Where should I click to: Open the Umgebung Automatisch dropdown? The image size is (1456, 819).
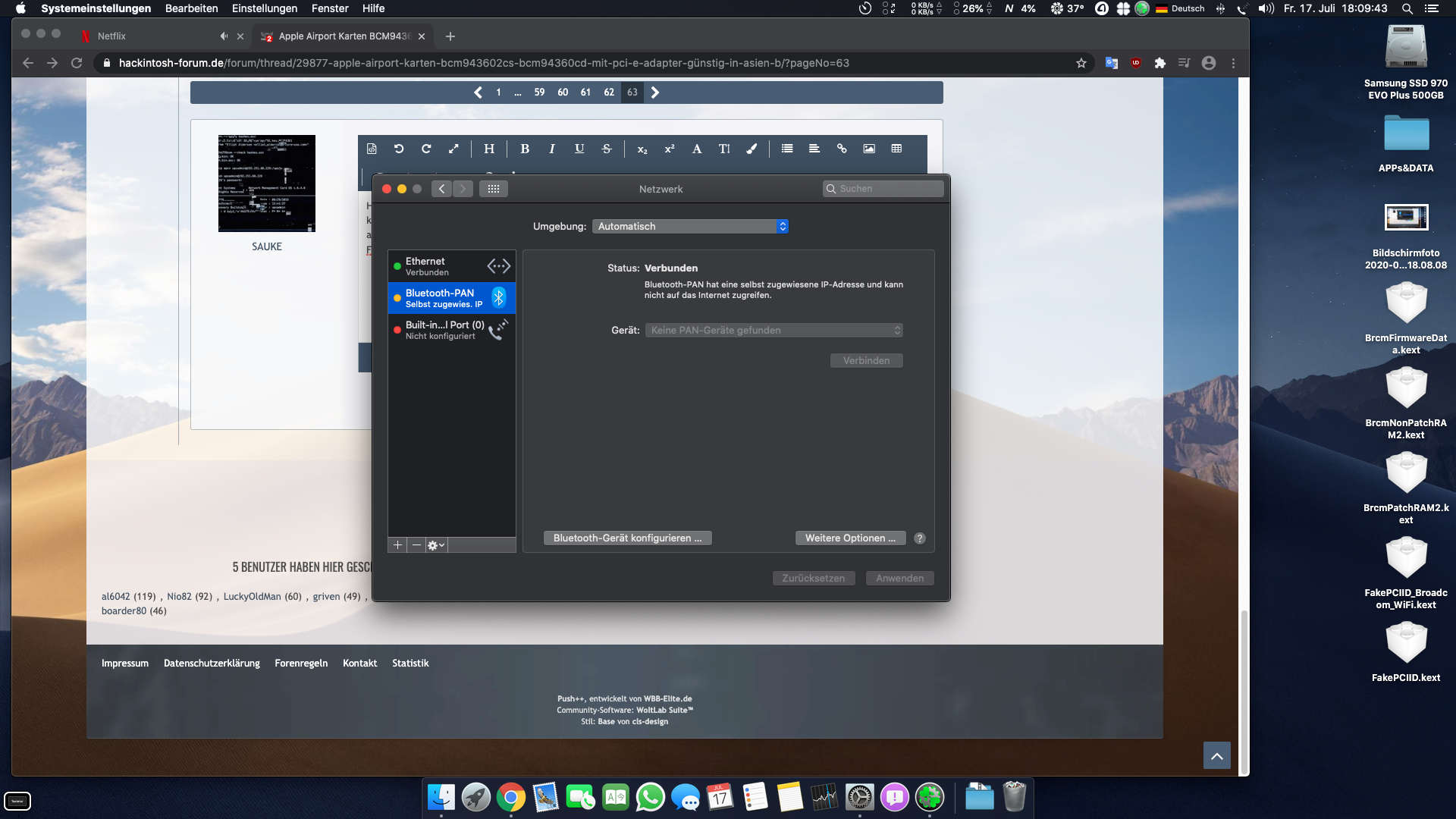690,226
